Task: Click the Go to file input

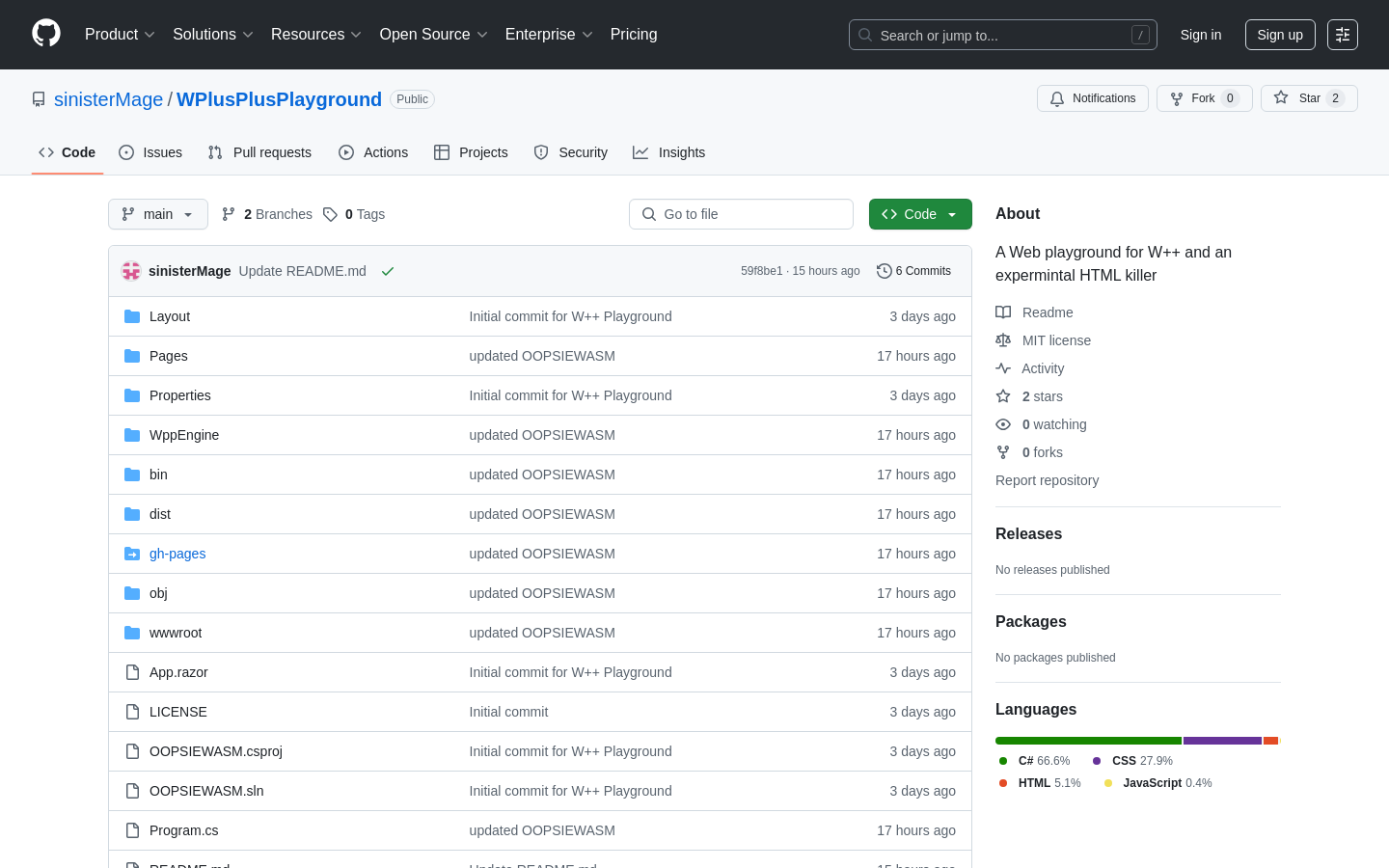Action: pos(741,214)
